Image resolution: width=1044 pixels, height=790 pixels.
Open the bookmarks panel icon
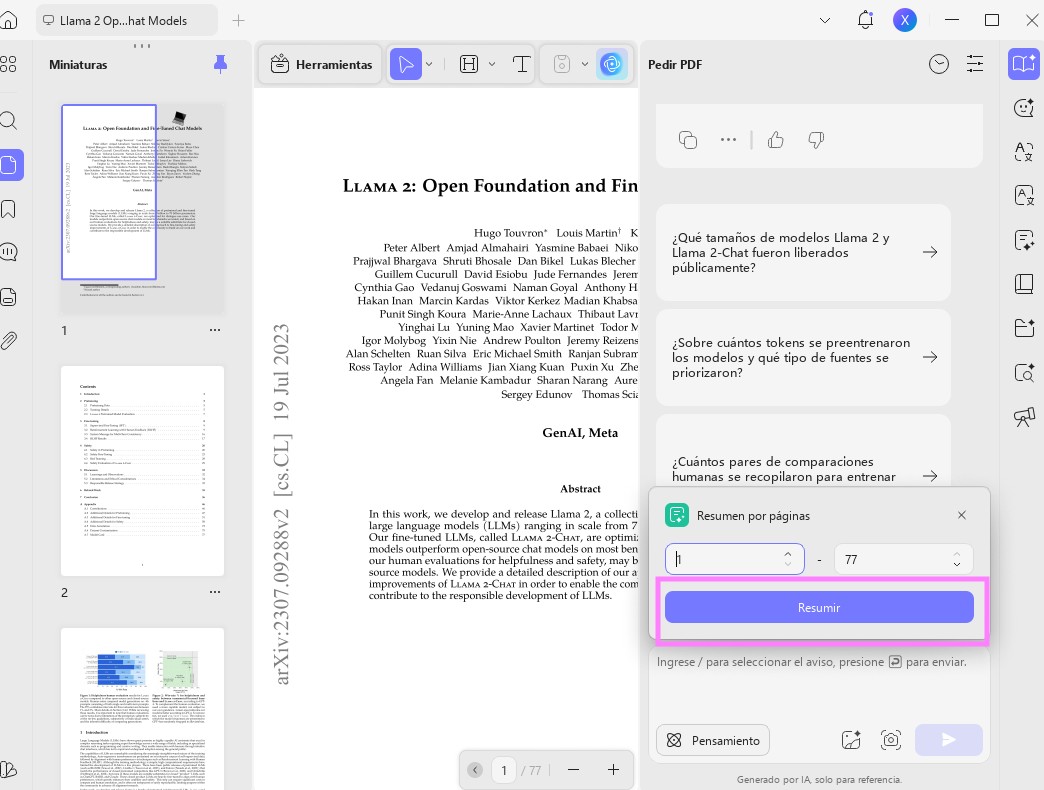point(8,209)
